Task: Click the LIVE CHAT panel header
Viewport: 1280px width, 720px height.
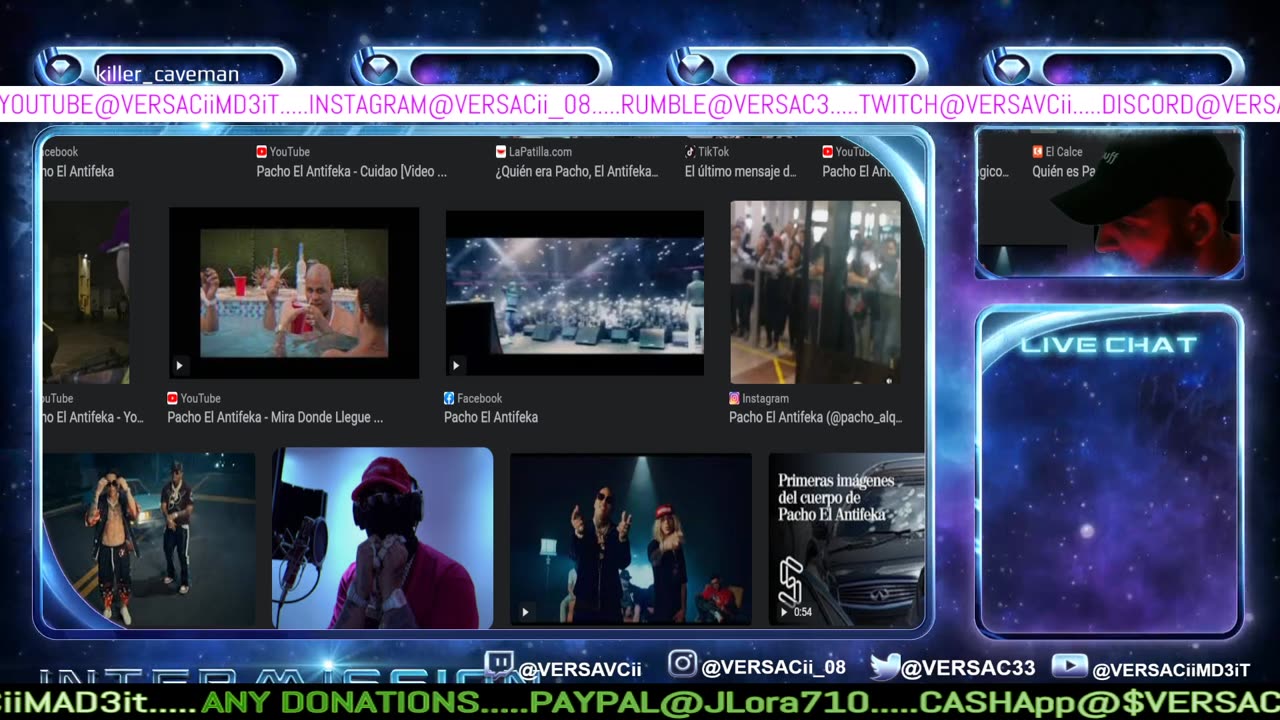Action: pos(1109,345)
